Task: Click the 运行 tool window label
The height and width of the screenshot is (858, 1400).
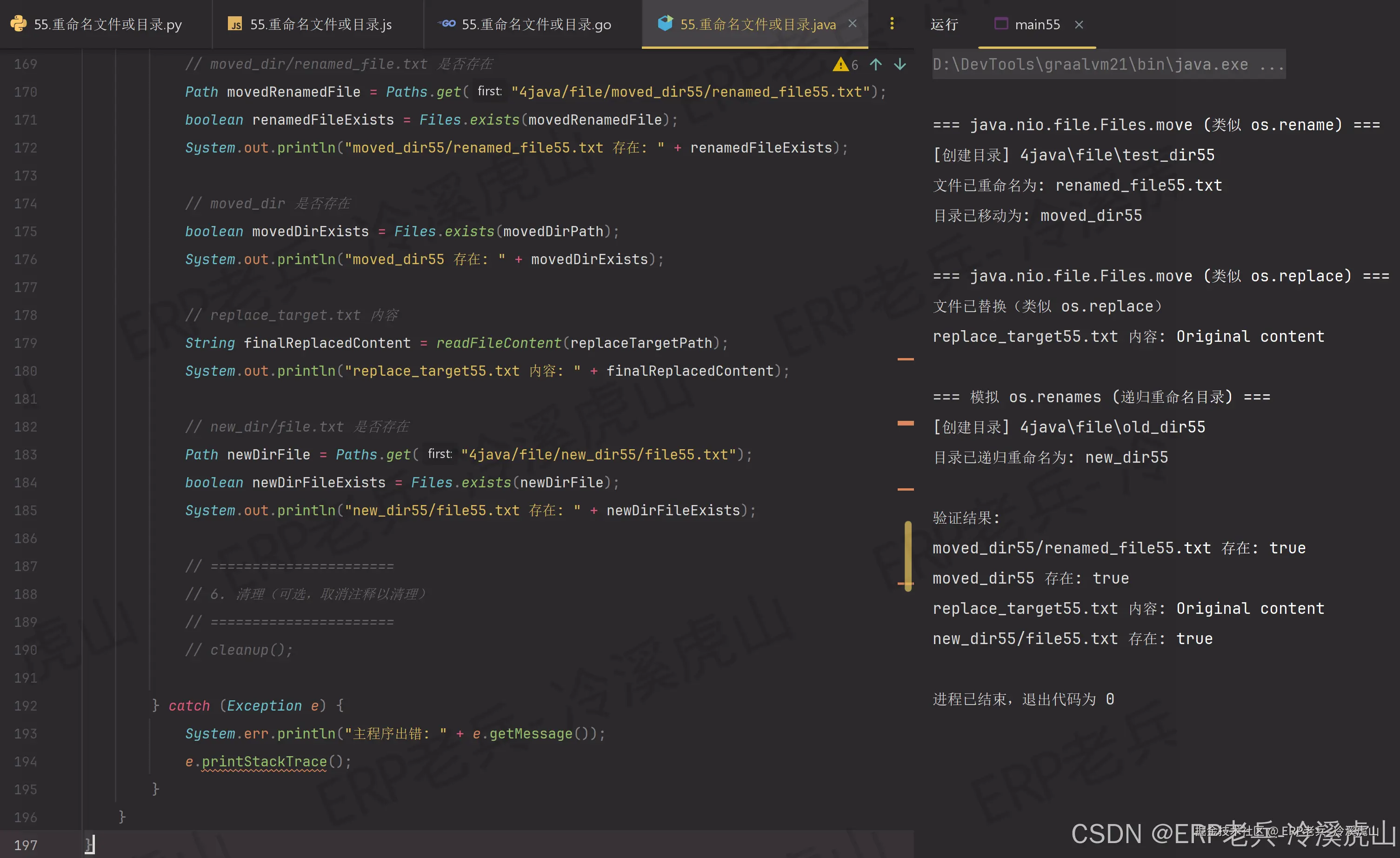Action: pyautogui.click(x=944, y=25)
